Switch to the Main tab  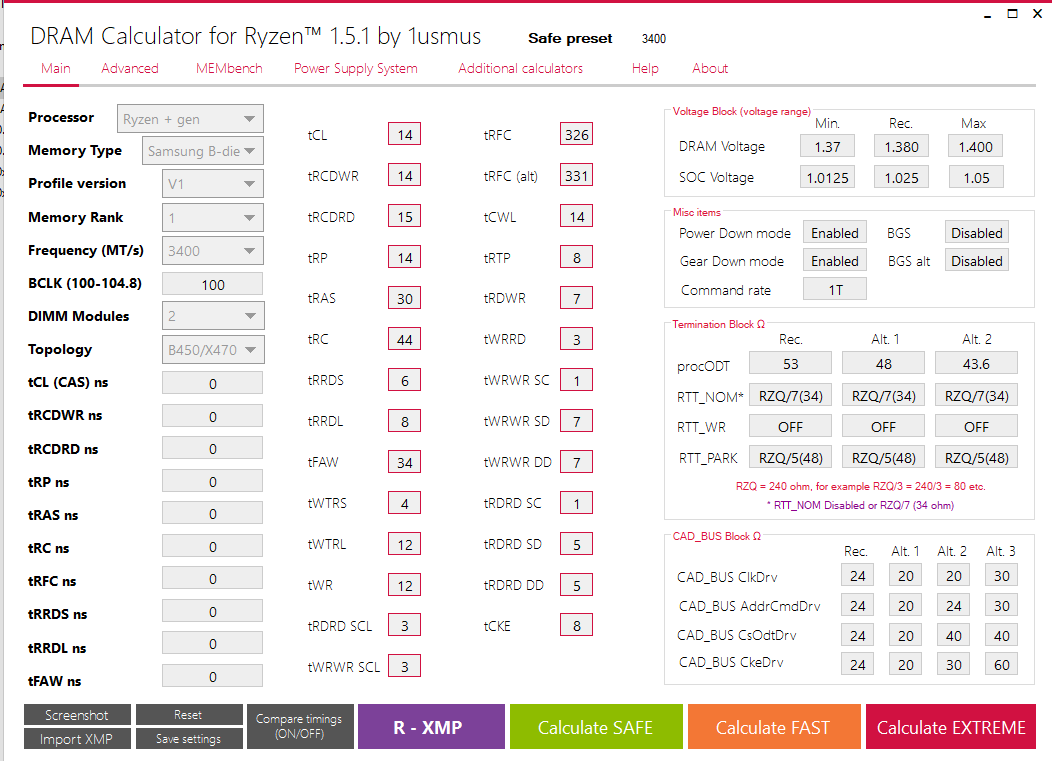pos(56,68)
